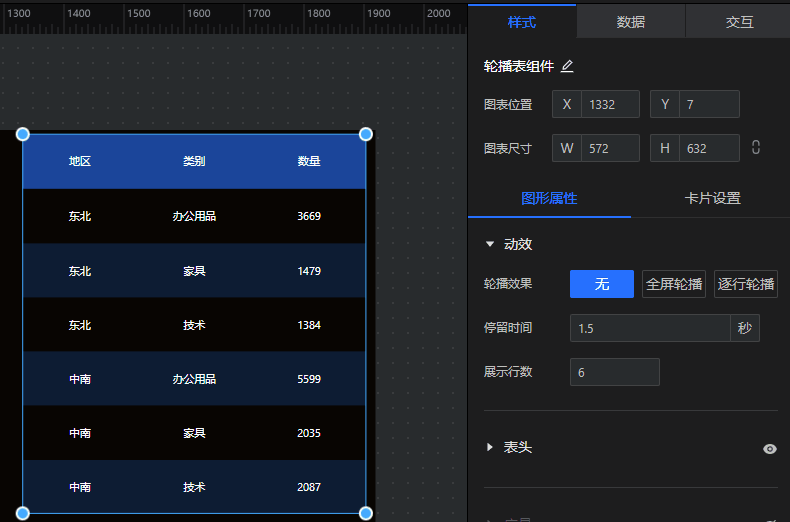Expand the 表头 section

pos(490,448)
